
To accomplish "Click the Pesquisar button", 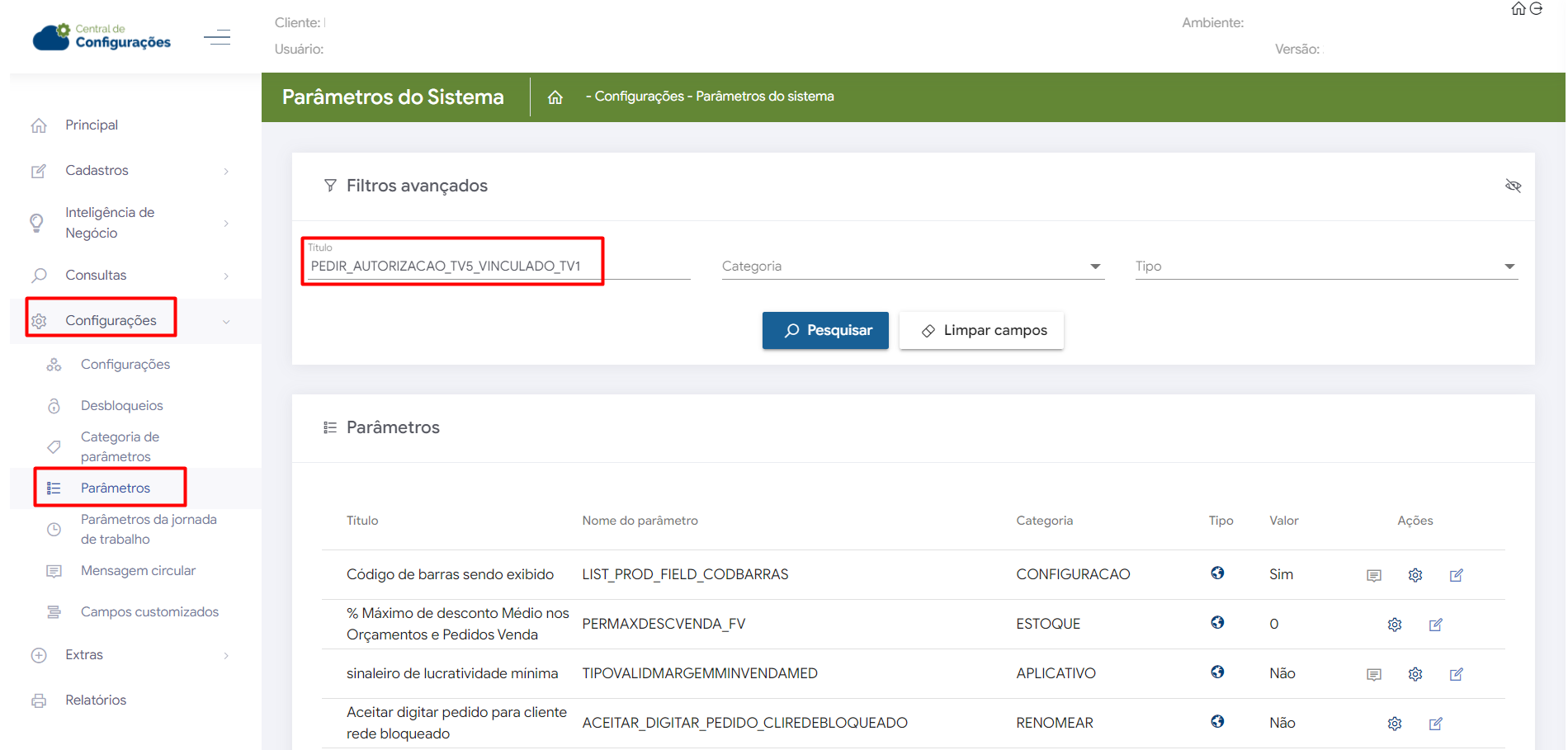I will click(825, 331).
